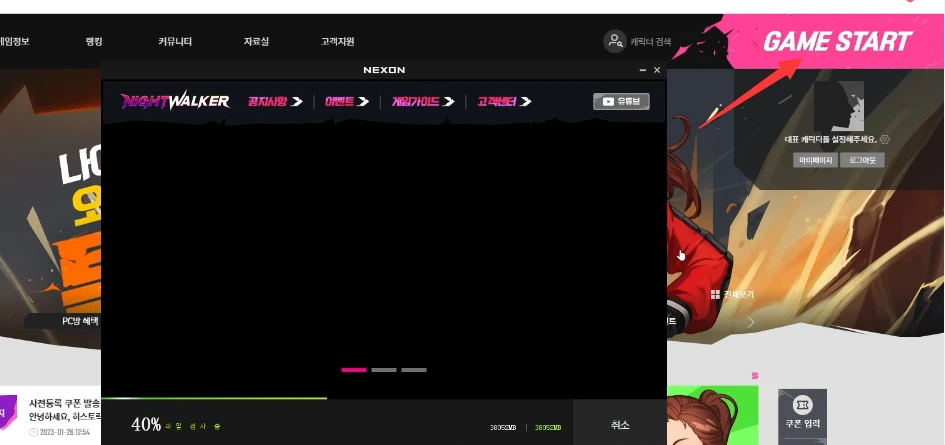
Task: Click the 2023-01-26 12:54 post date
Action: pyautogui.click(x=64, y=432)
